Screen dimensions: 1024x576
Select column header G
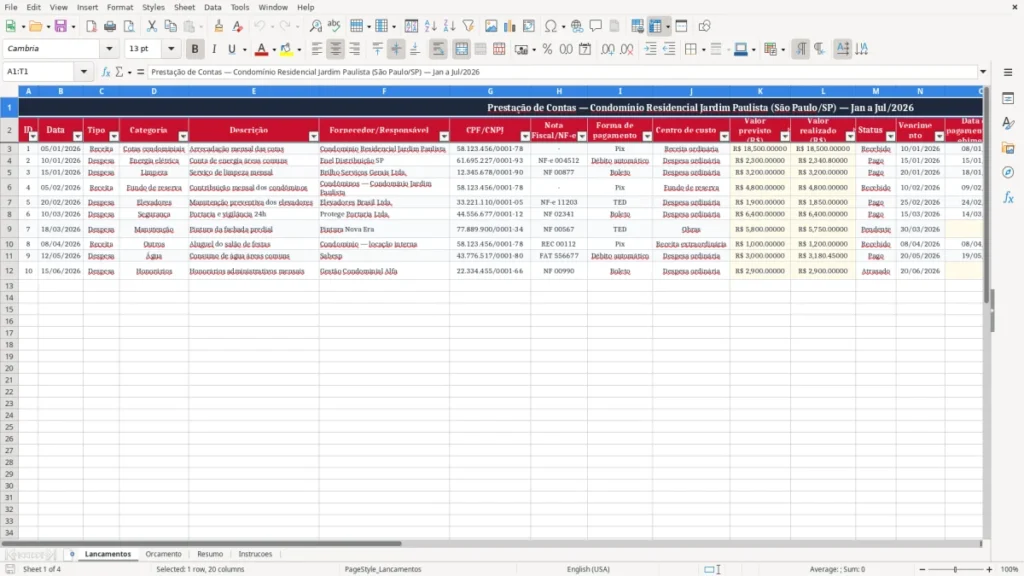(490, 91)
